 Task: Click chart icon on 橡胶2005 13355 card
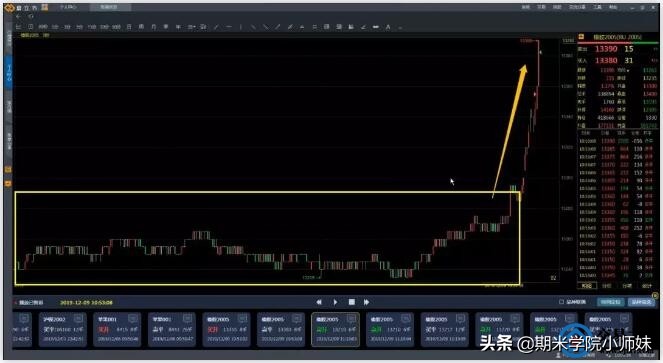click(242, 319)
